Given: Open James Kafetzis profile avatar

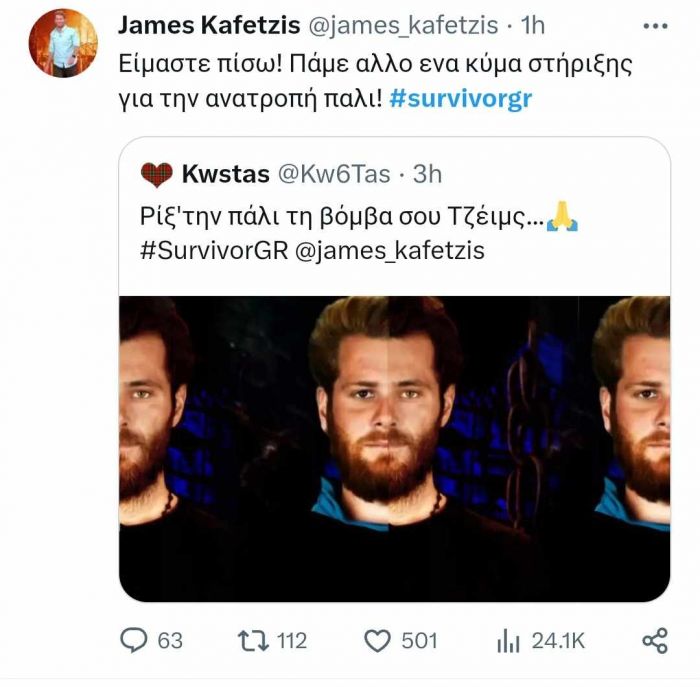Looking at the screenshot, I should point(63,43).
